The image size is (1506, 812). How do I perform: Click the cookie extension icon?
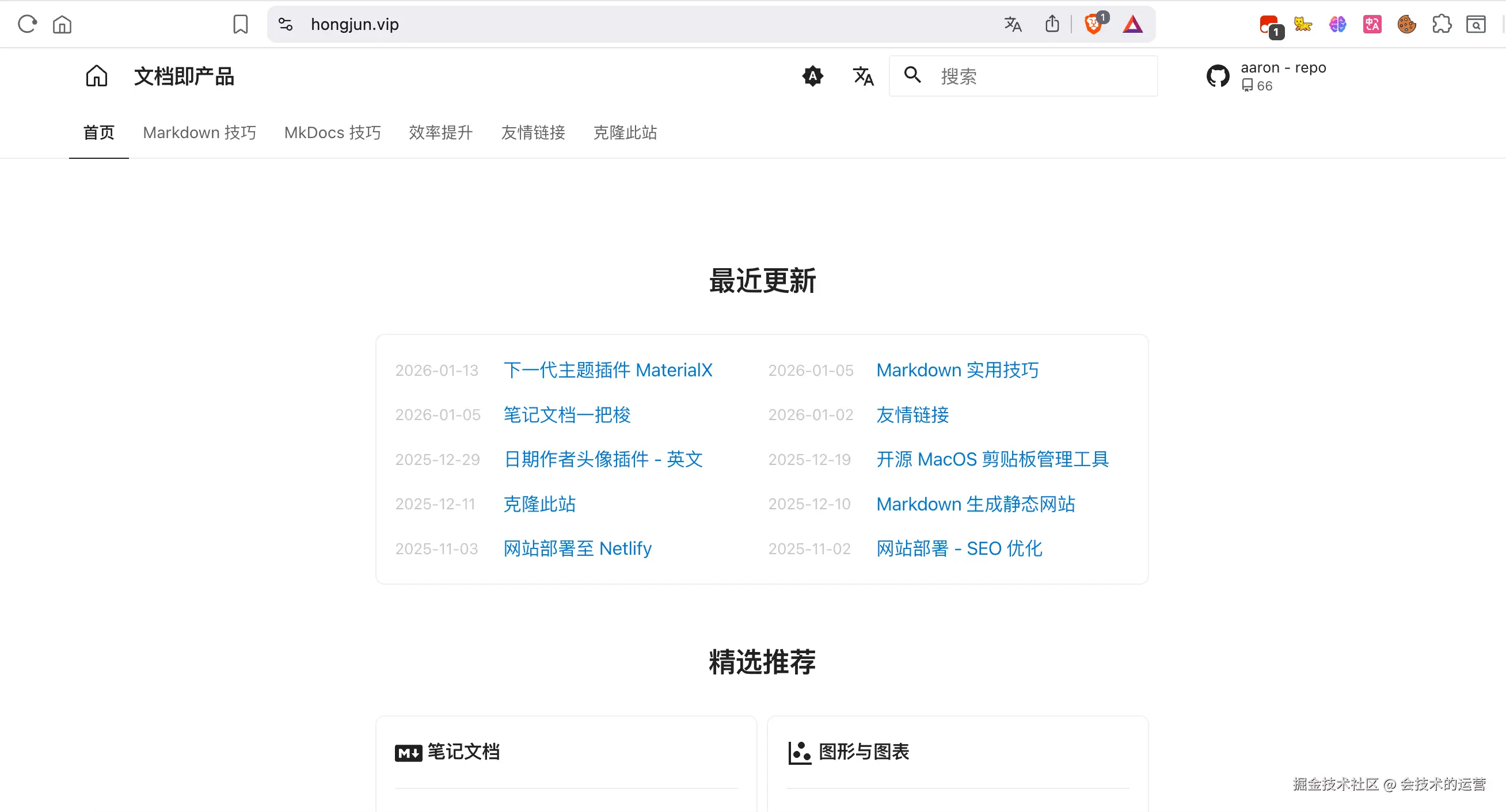(x=1406, y=24)
